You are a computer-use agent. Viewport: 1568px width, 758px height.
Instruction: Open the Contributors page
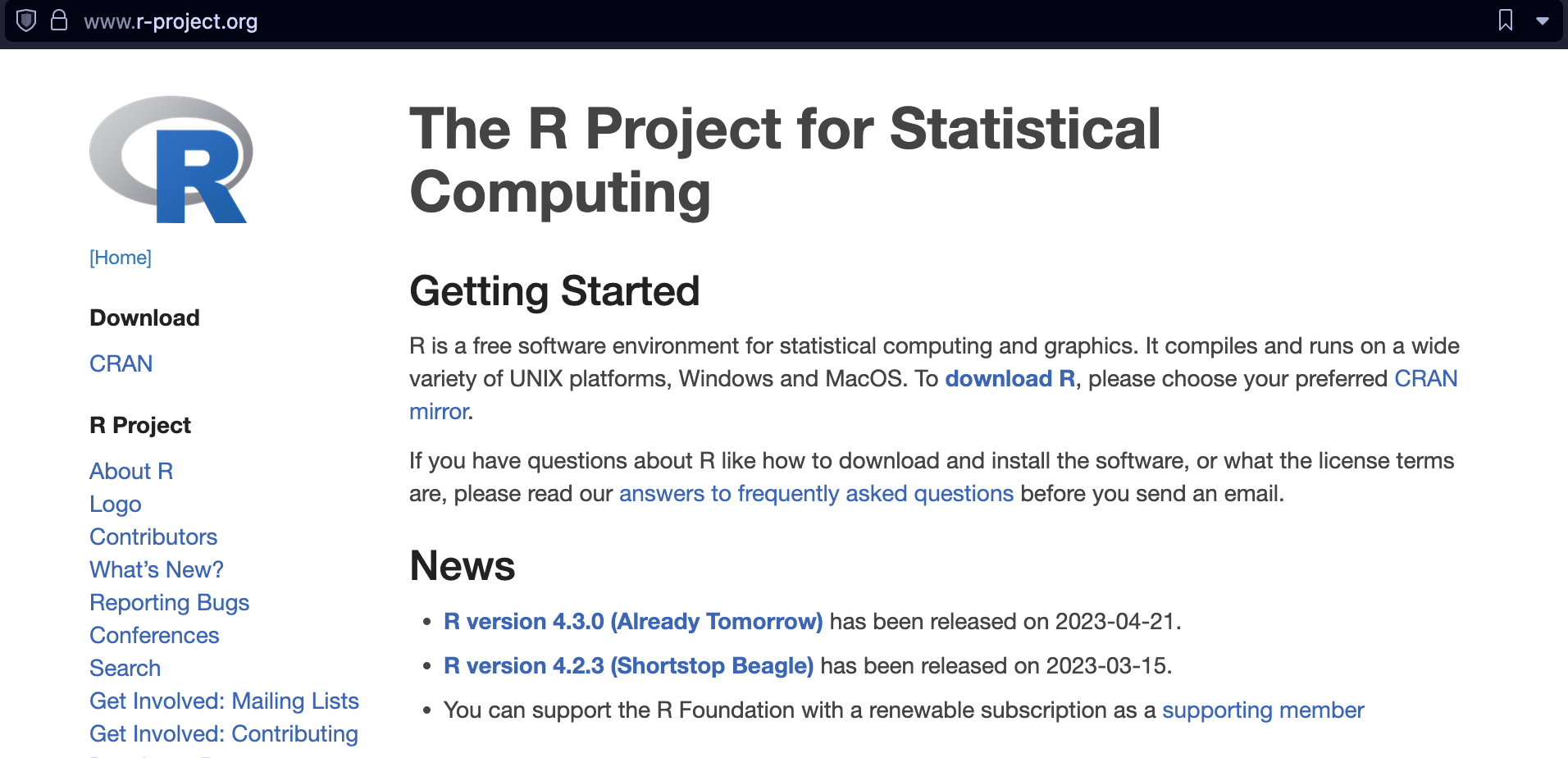(x=153, y=537)
